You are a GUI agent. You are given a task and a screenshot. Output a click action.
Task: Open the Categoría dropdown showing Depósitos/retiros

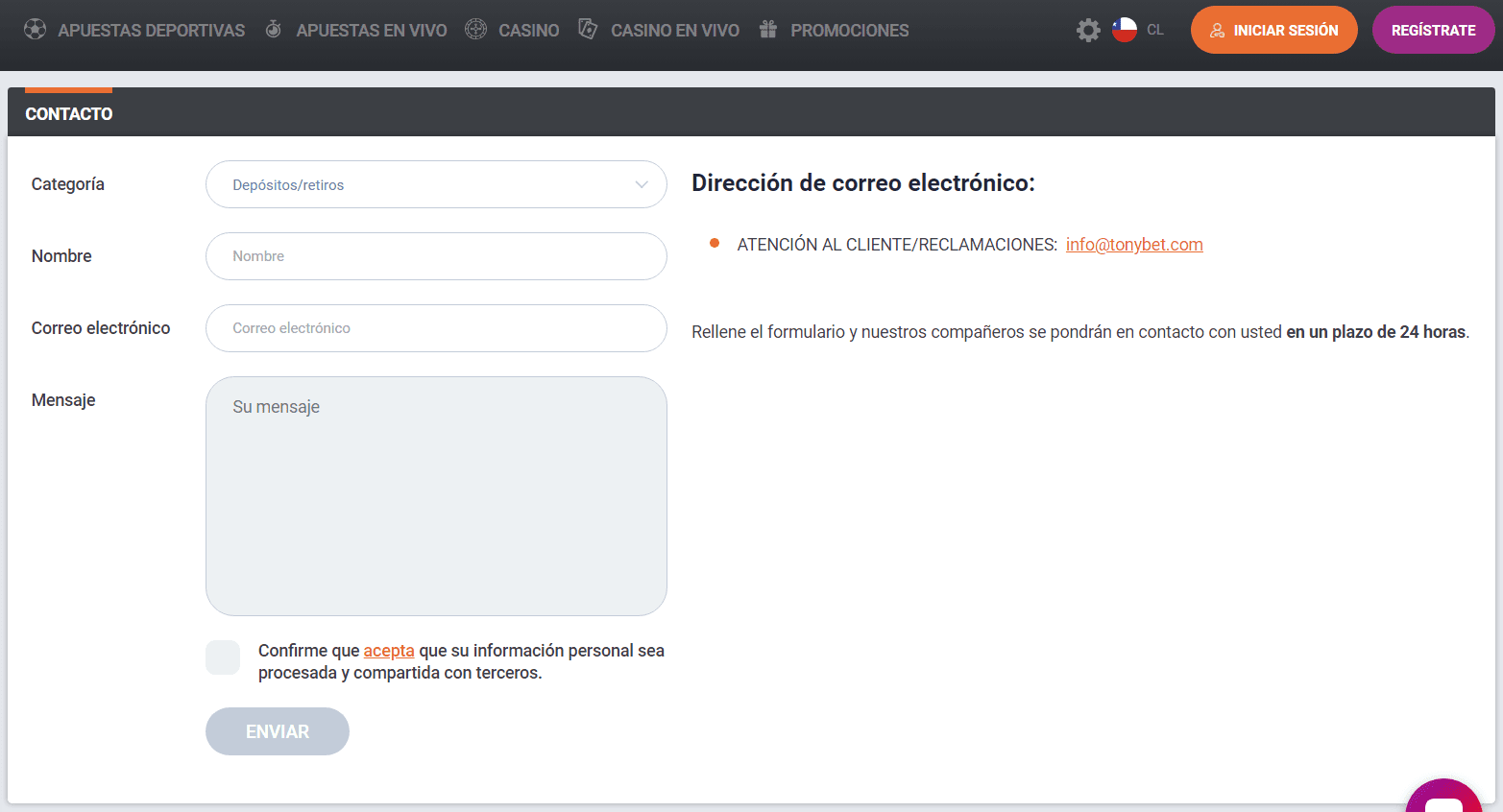coord(436,184)
